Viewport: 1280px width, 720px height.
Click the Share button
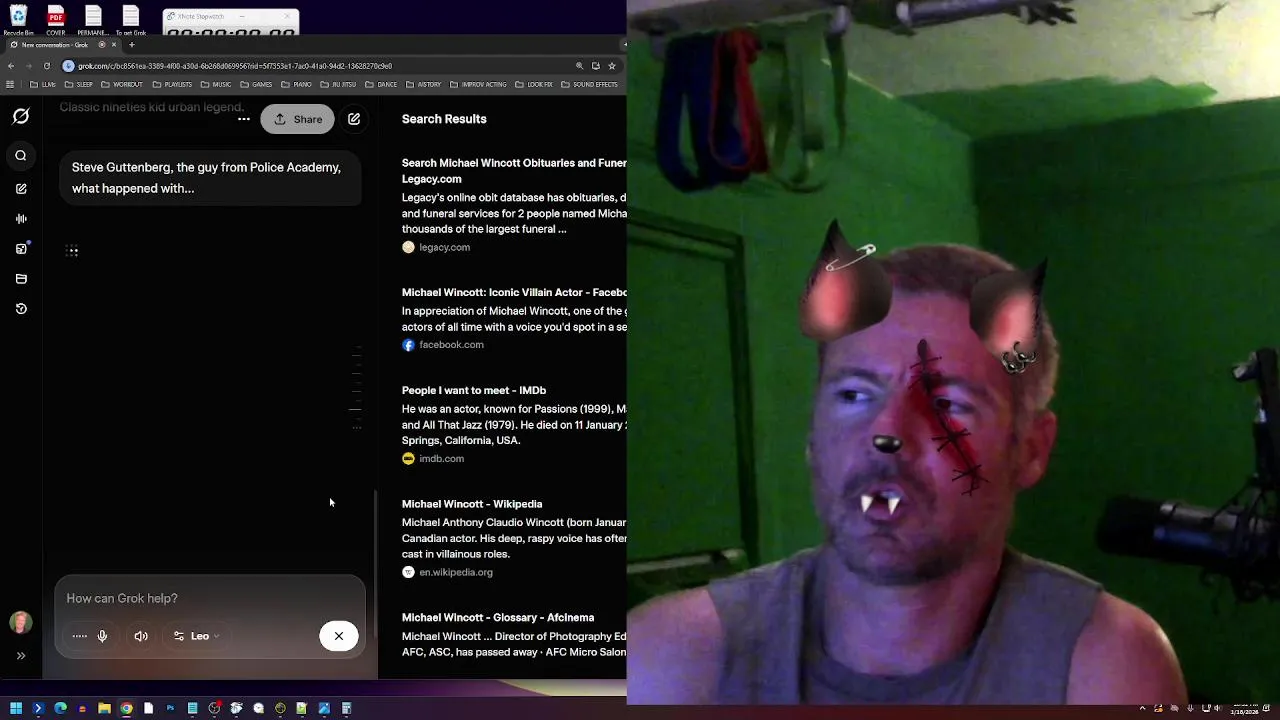click(298, 119)
